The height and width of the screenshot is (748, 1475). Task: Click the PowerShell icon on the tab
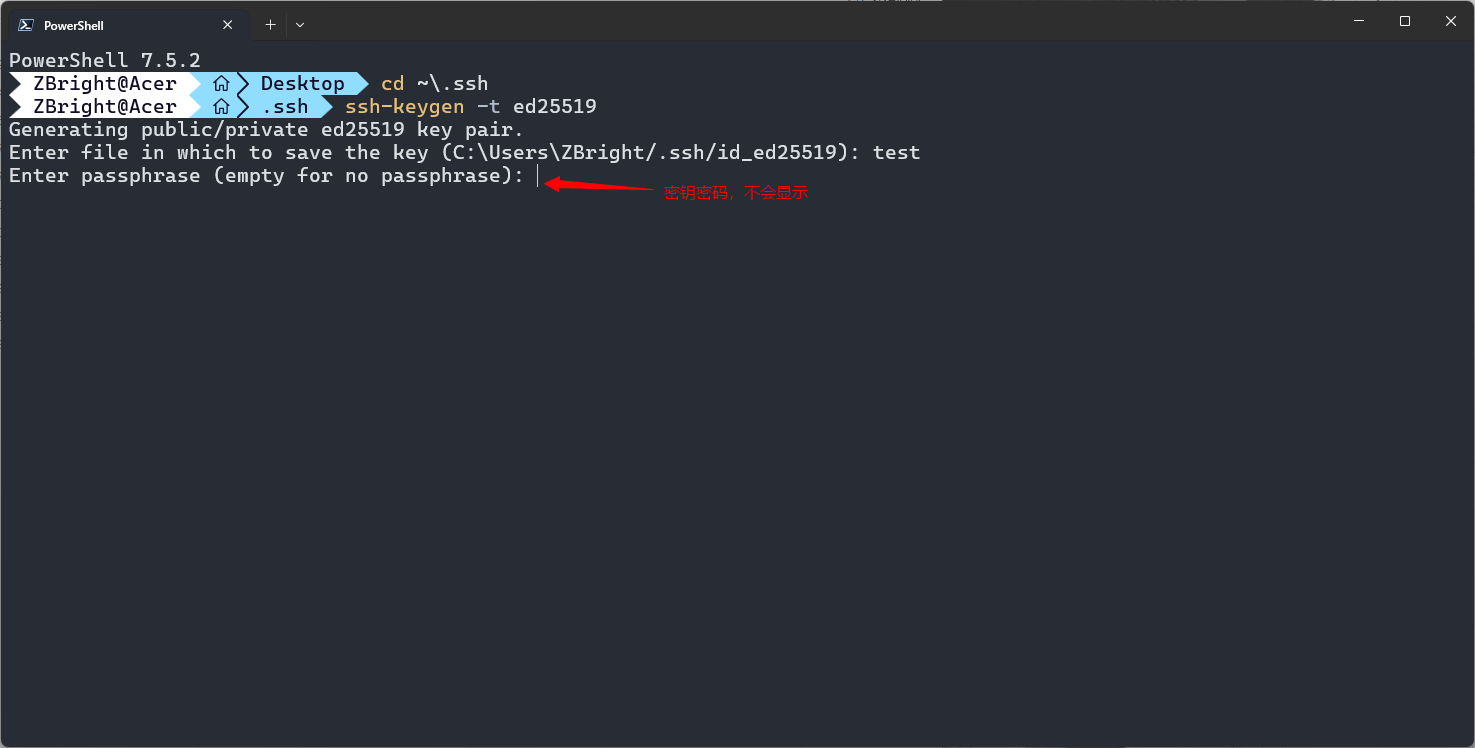pyautogui.click(x=26, y=25)
